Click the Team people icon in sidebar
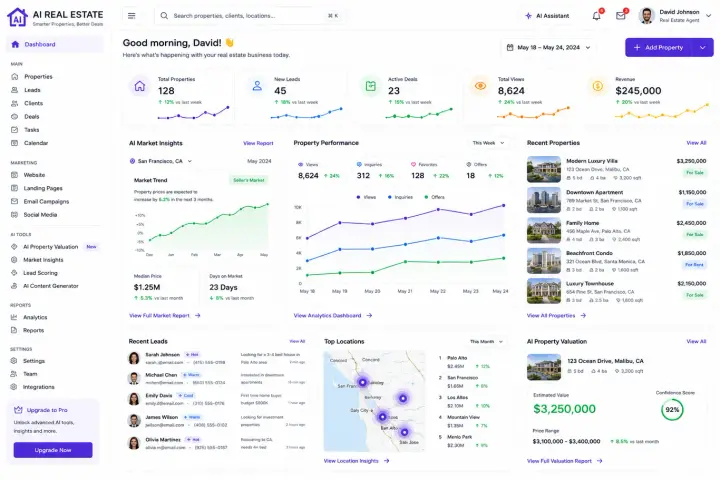The width and height of the screenshot is (720, 480). pos(14,374)
